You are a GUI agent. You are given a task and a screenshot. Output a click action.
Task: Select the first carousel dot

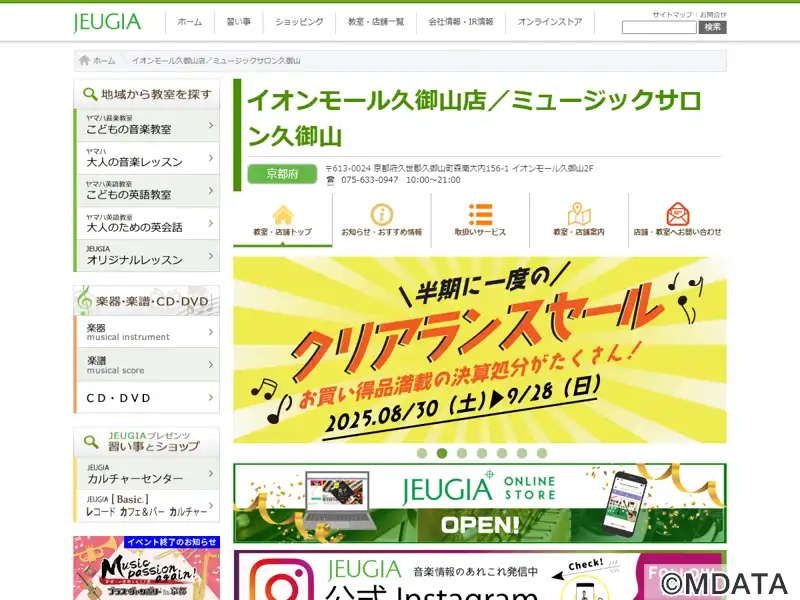[x=422, y=453]
